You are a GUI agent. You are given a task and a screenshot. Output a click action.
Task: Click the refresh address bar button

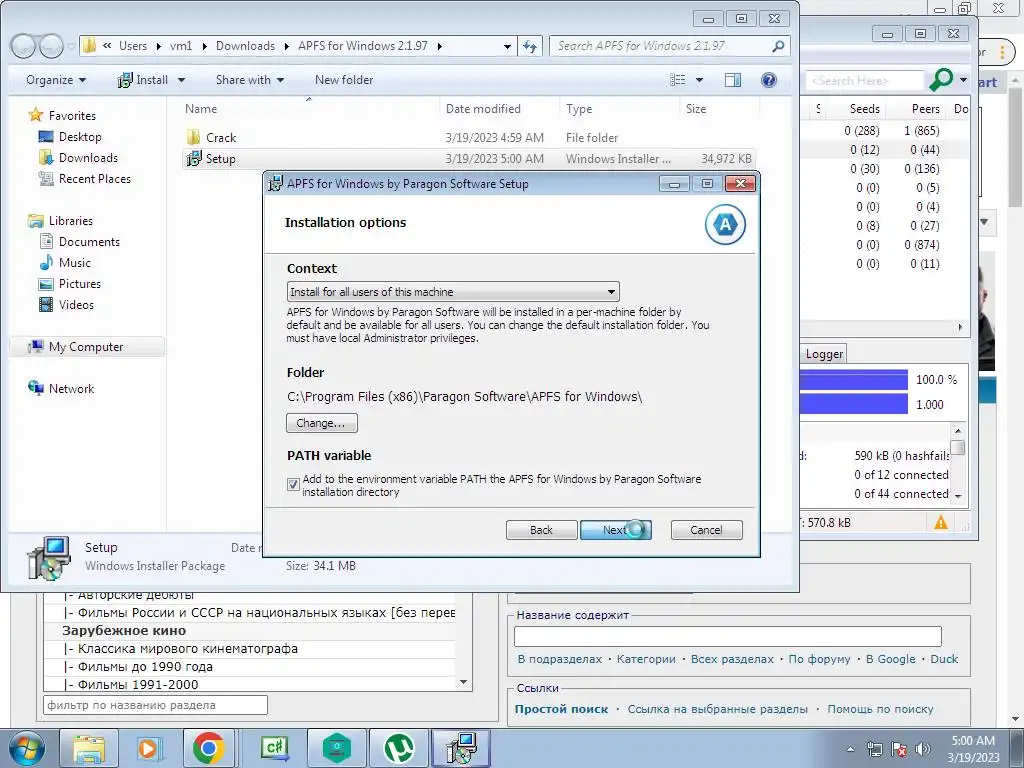(x=530, y=46)
